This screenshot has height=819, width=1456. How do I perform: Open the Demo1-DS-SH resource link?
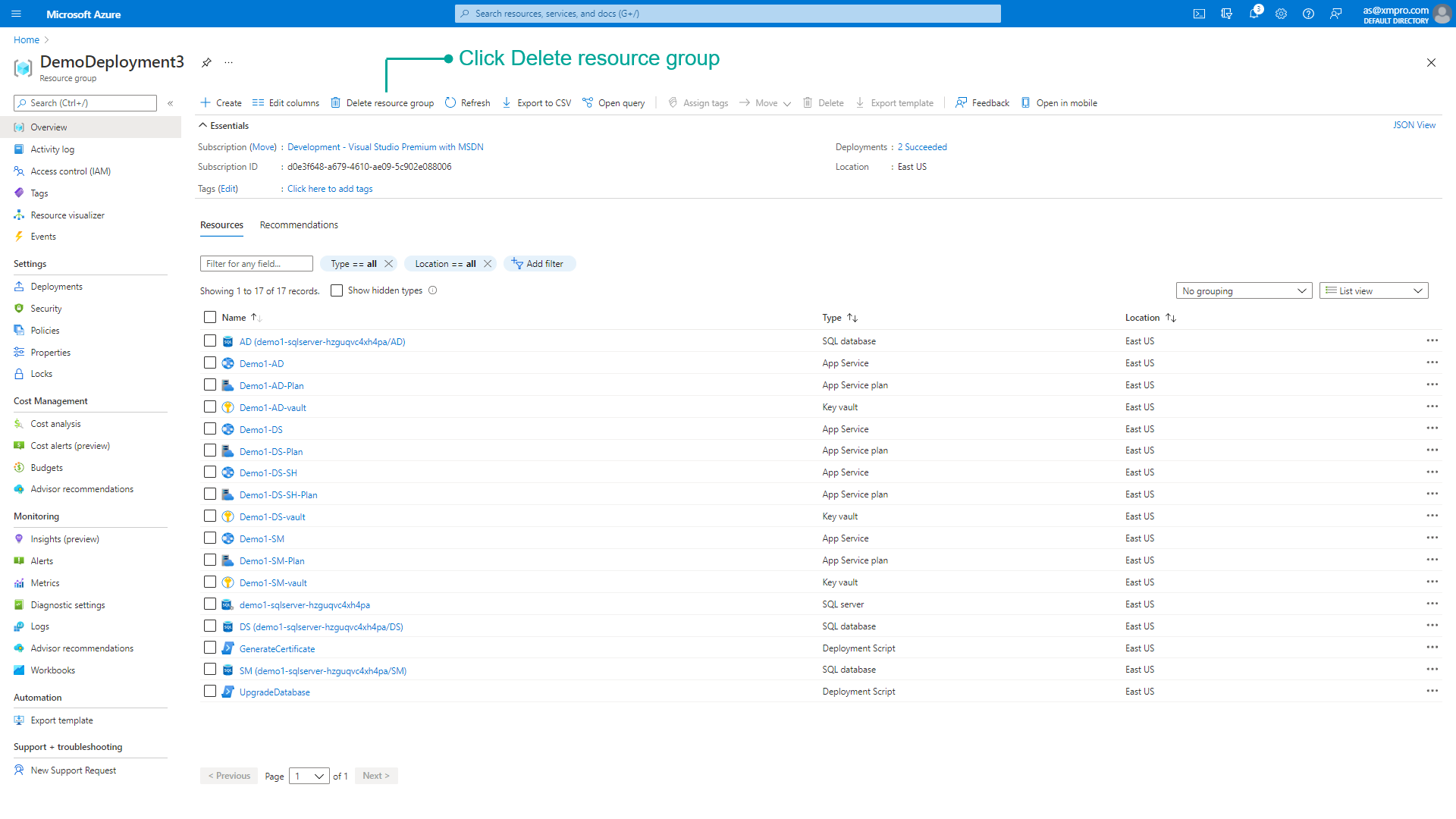tap(268, 473)
